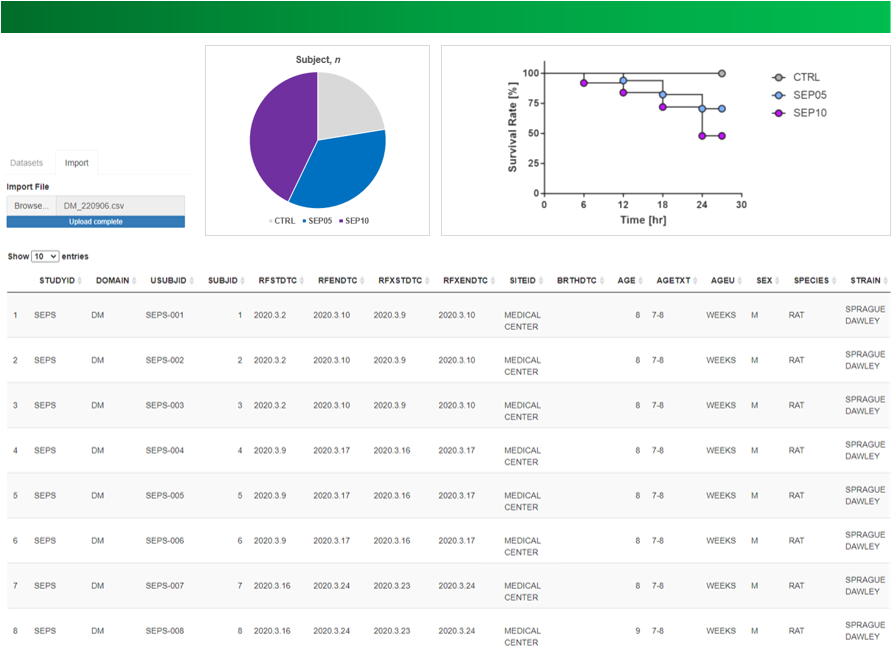Click the SEP05 marker in survival legend
This screenshot has height=651, width=891.
(778, 95)
